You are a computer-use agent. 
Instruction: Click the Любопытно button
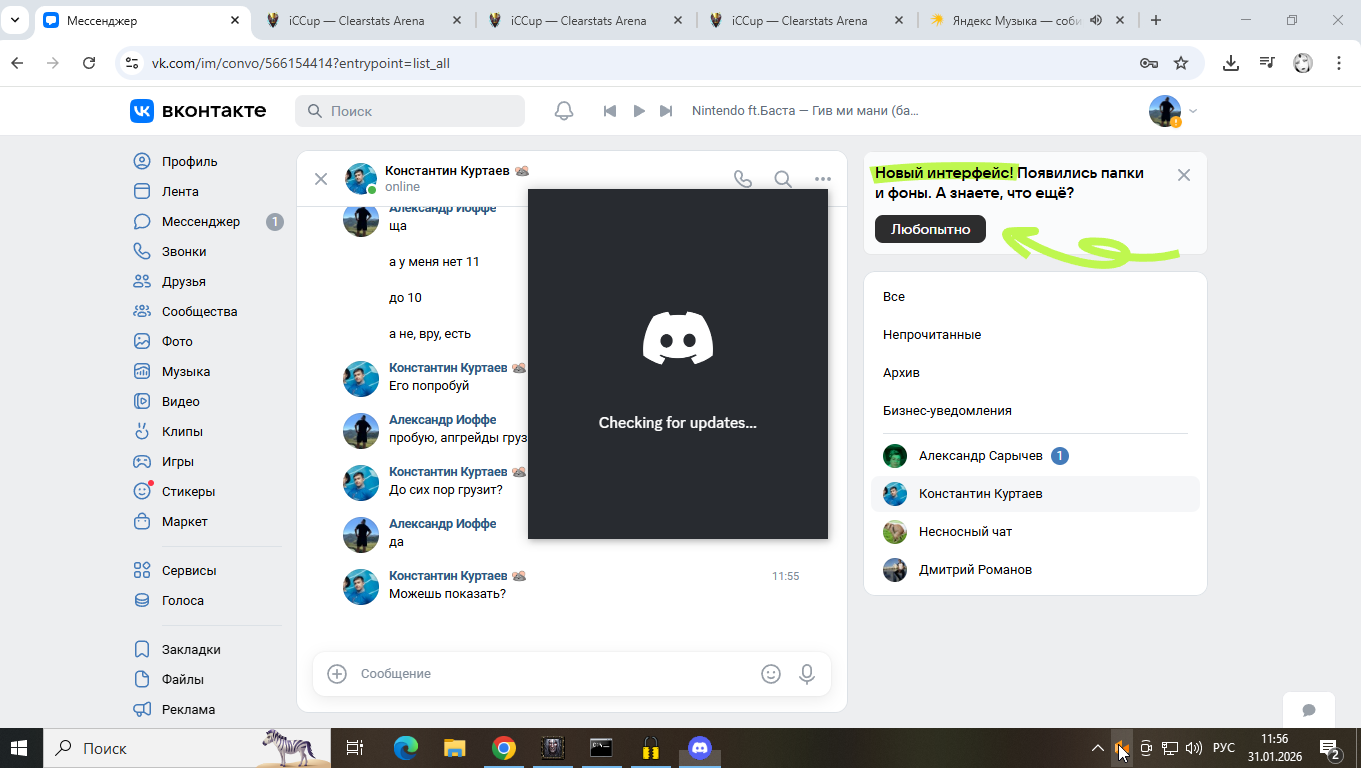pos(930,229)
